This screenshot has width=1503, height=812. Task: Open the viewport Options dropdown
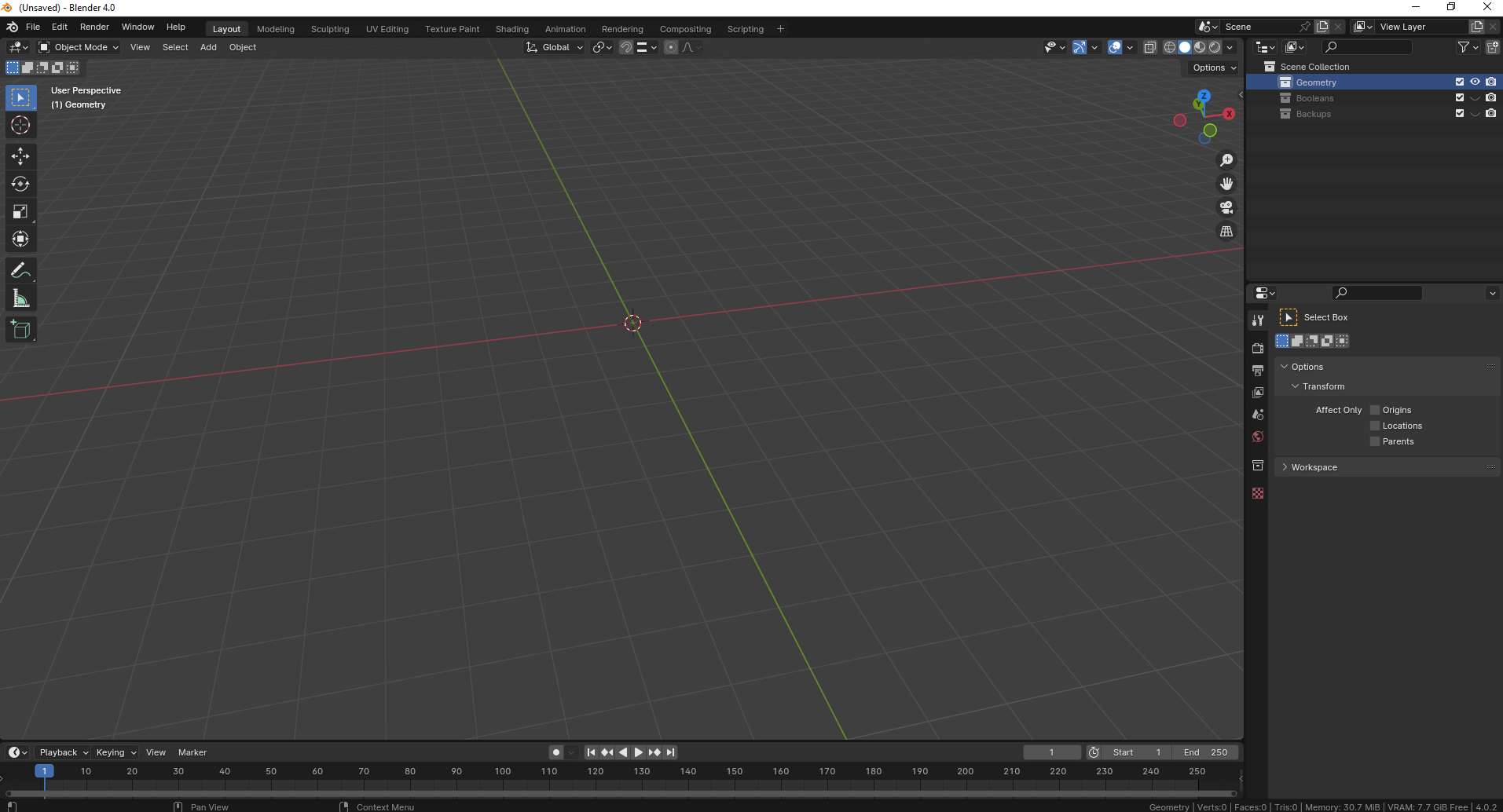[1214, 68]
